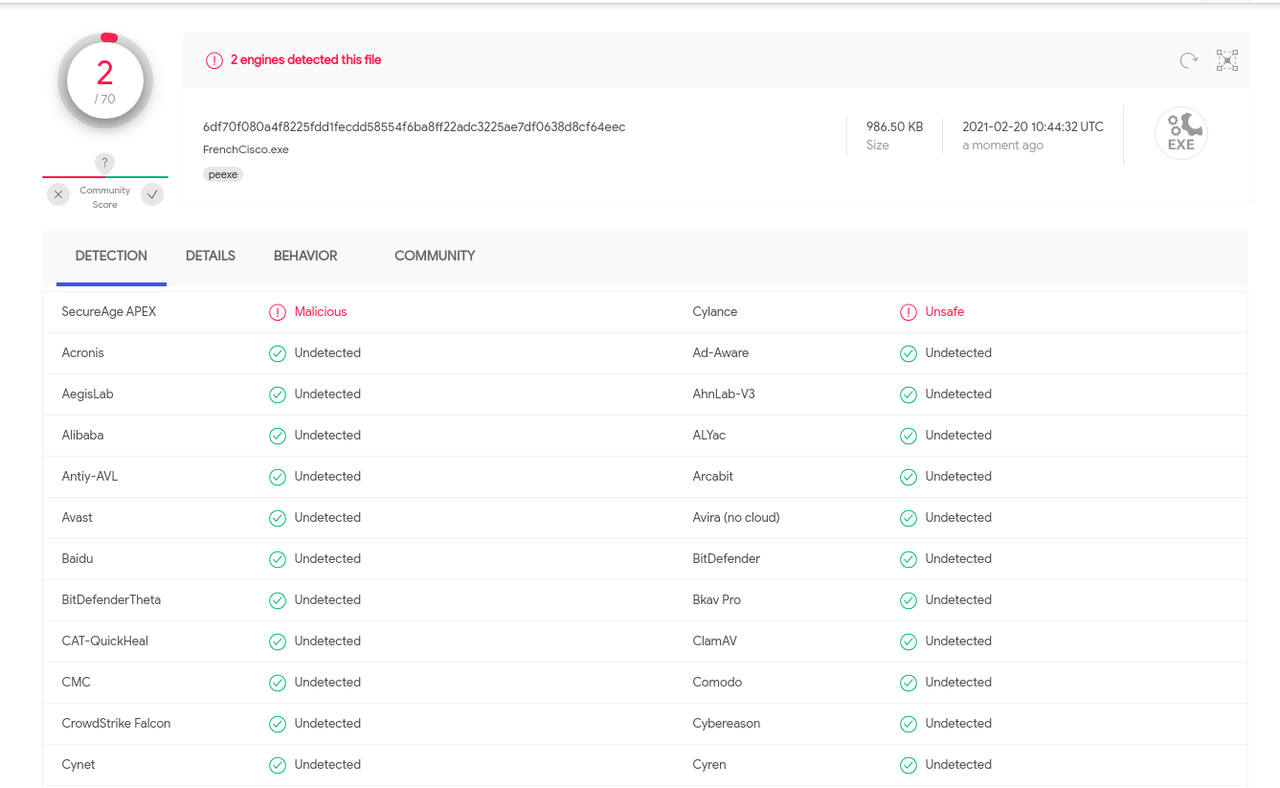Click the 'a moment ago' text
This screenshot has width=1280, height=788.
tap(1003, 145)
